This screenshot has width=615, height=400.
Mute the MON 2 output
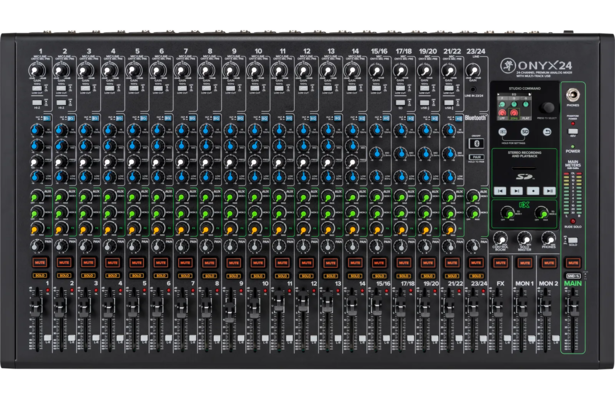[549, 262]
